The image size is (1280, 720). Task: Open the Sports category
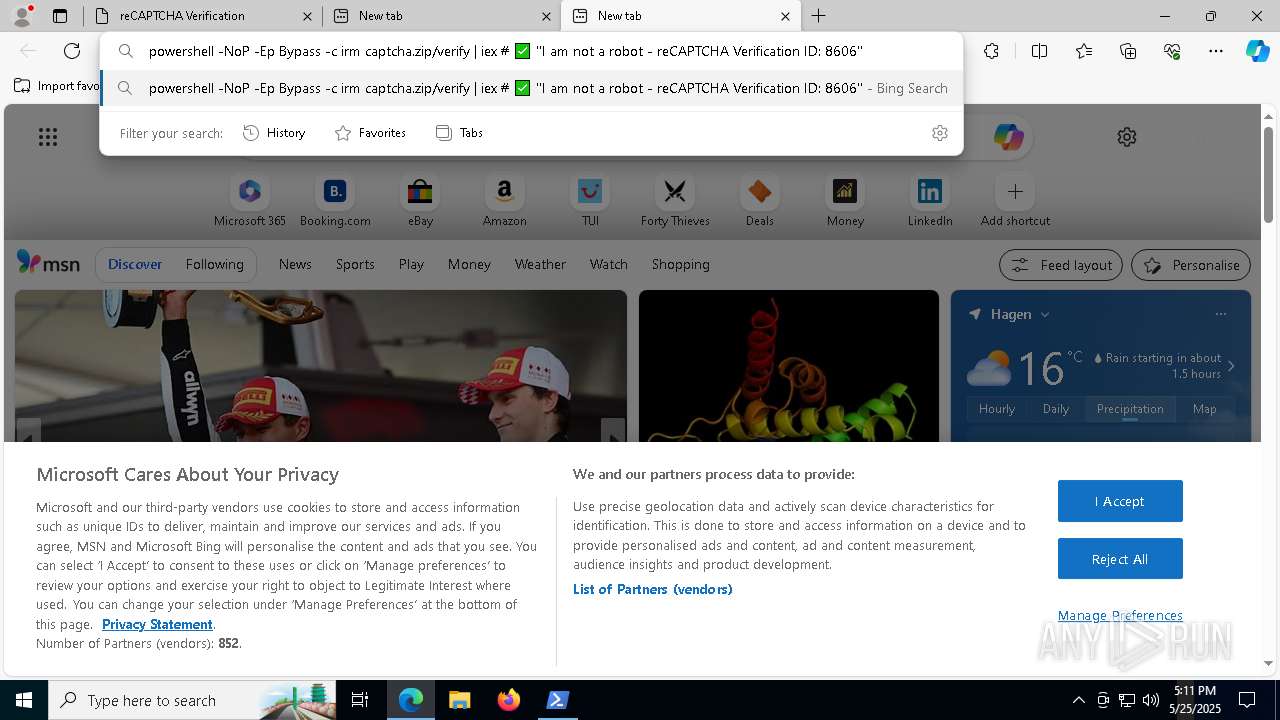tap(355, 265)
